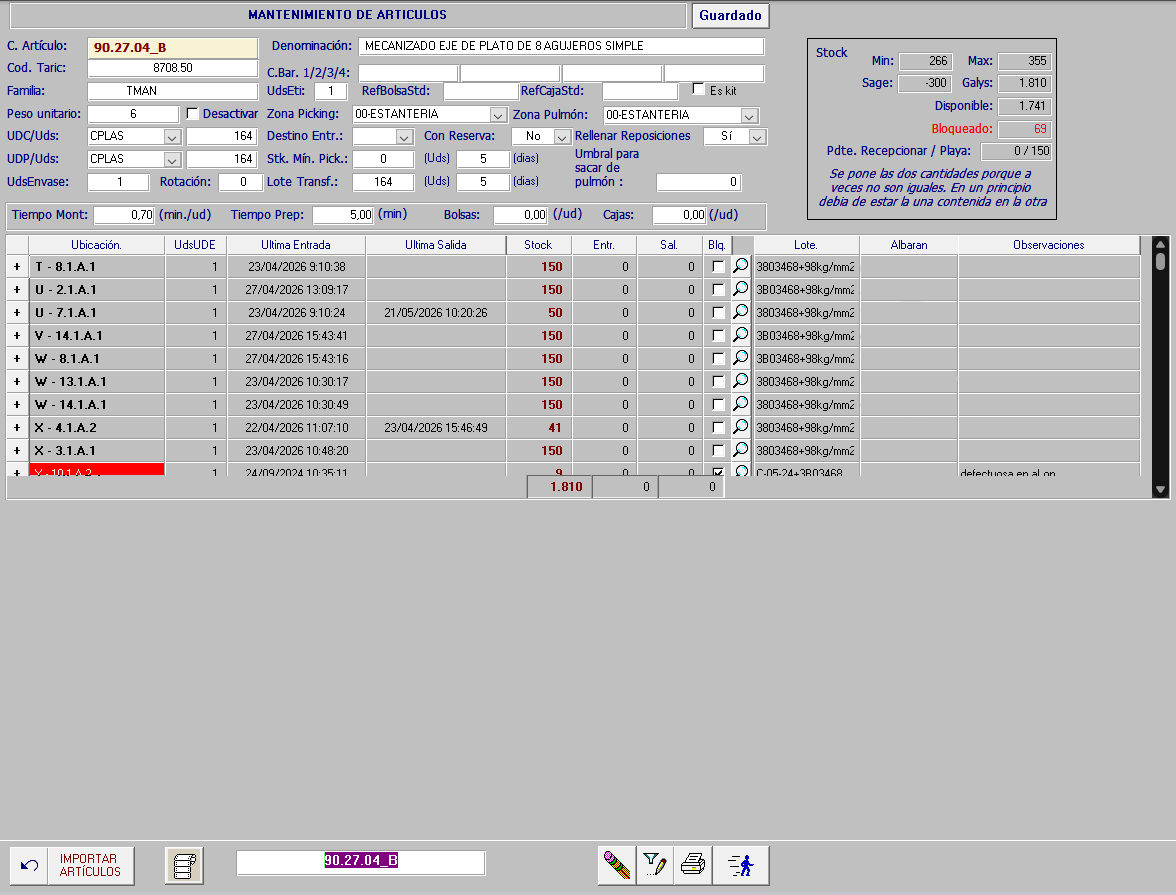Image resolution: width=1176 pixels, height=895 pixels.
Task: Check Blq. box for row U - 2.1.A.1
Action: click(x=718, y=290)
